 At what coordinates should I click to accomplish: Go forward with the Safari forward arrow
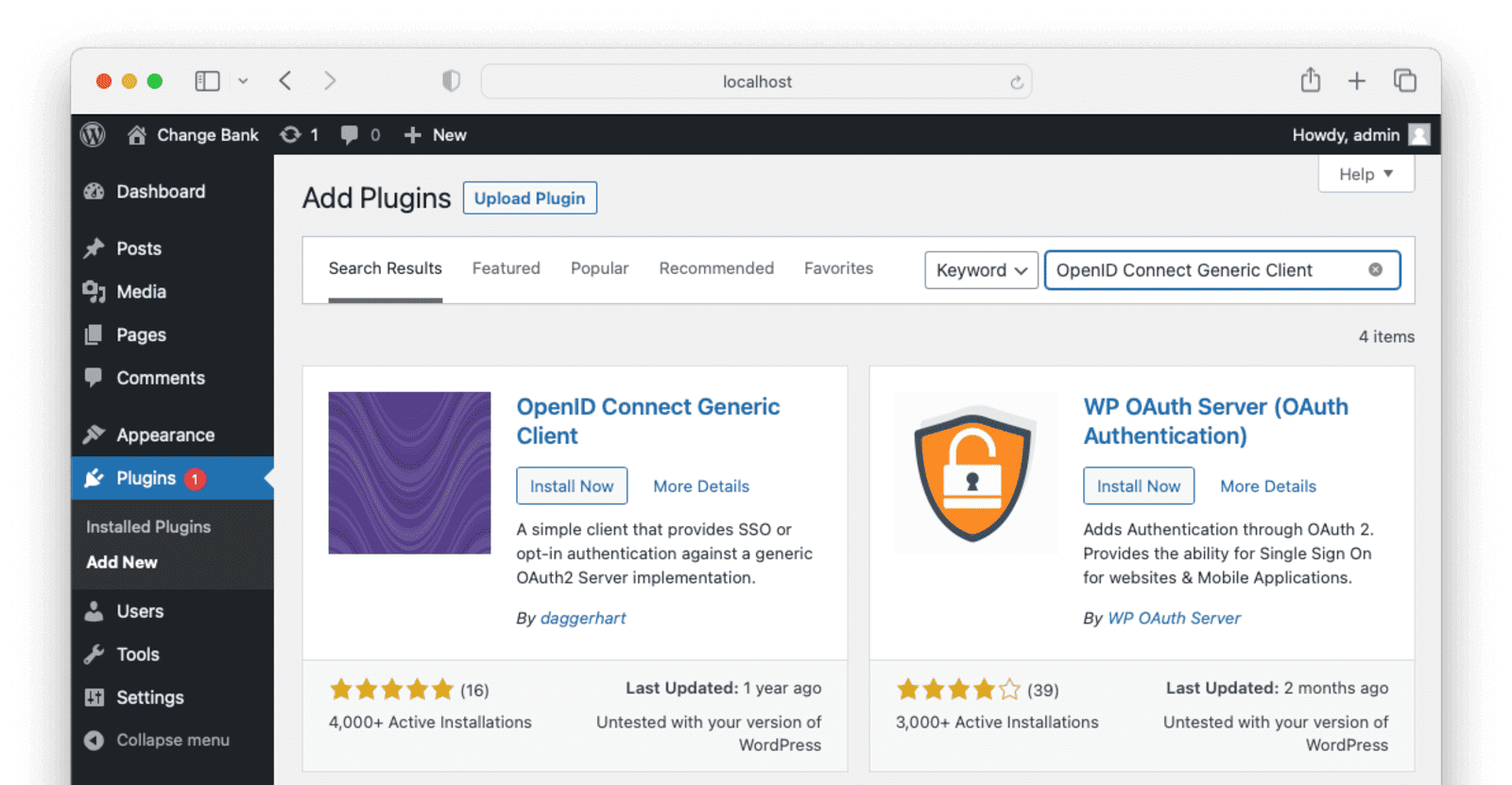pyautogui.click(x=329, y=80)
